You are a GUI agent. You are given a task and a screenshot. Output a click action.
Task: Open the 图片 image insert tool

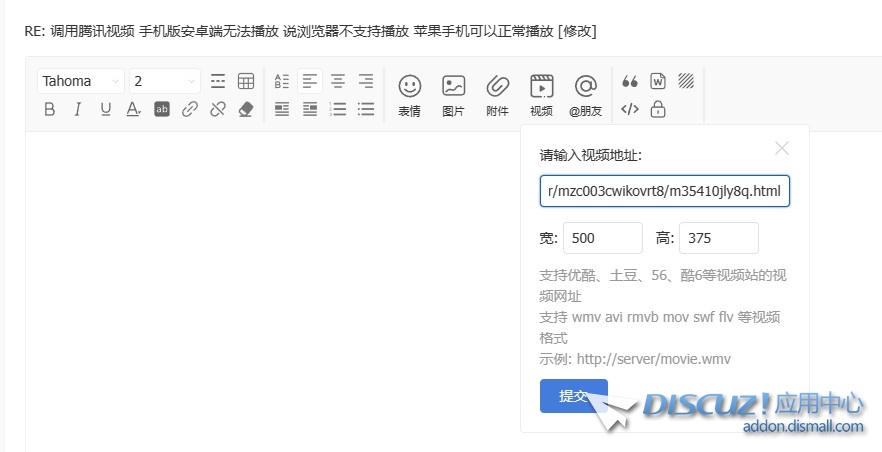coord(453,96)
